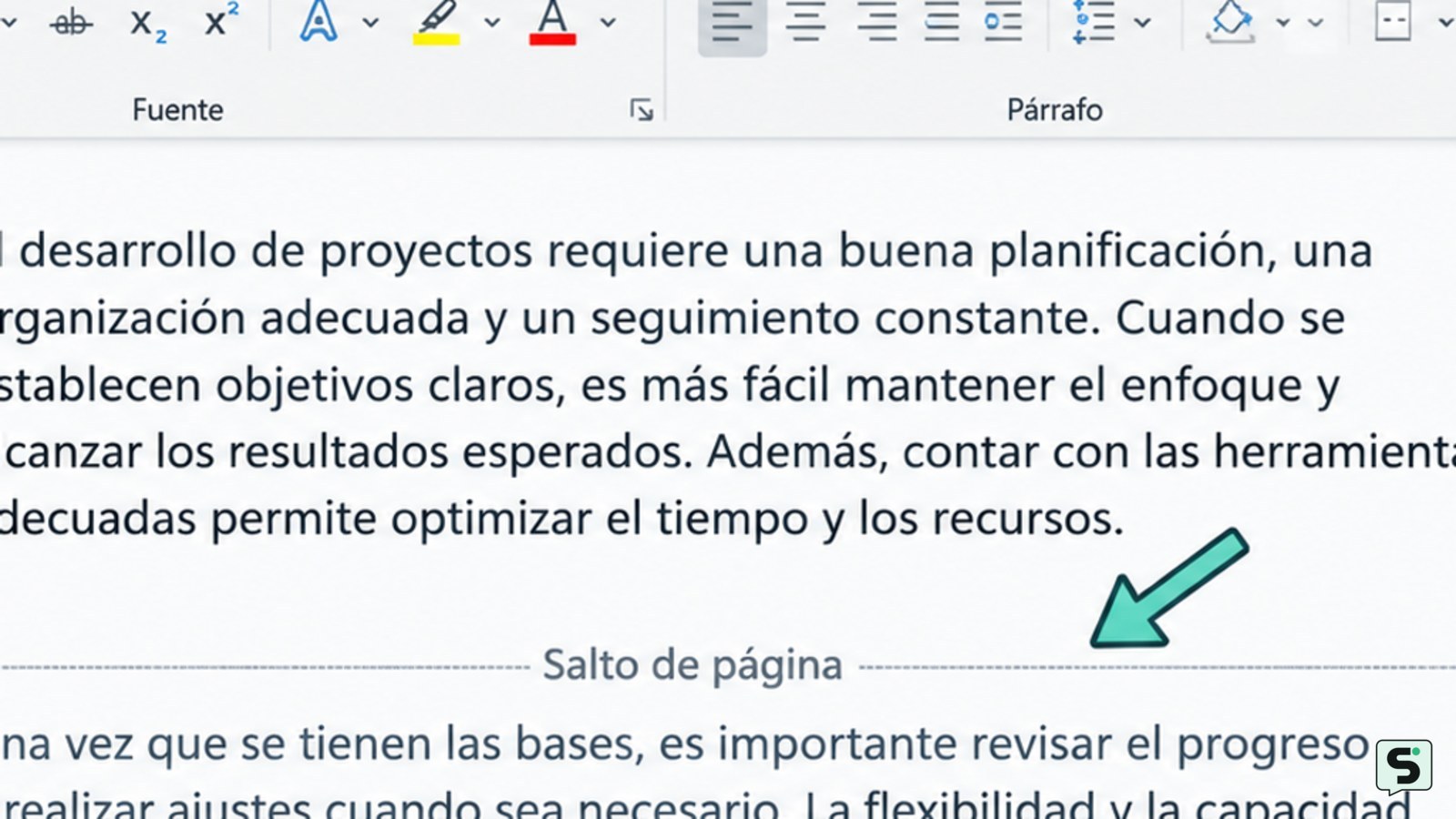This screenshot has width=1456, height=819.
Task: Justify the paragraph text
Action: [x=942, y=22]
